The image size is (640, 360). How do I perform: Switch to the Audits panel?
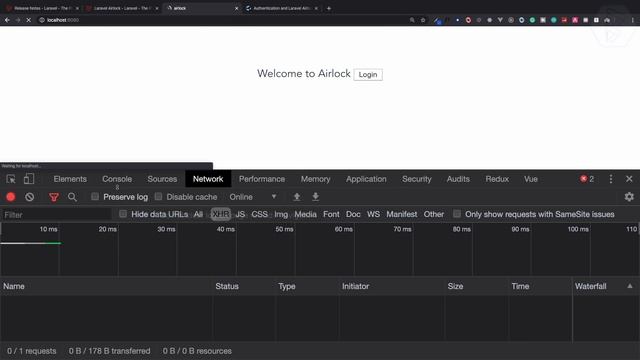pyautogui.click(x=458, y=179)
